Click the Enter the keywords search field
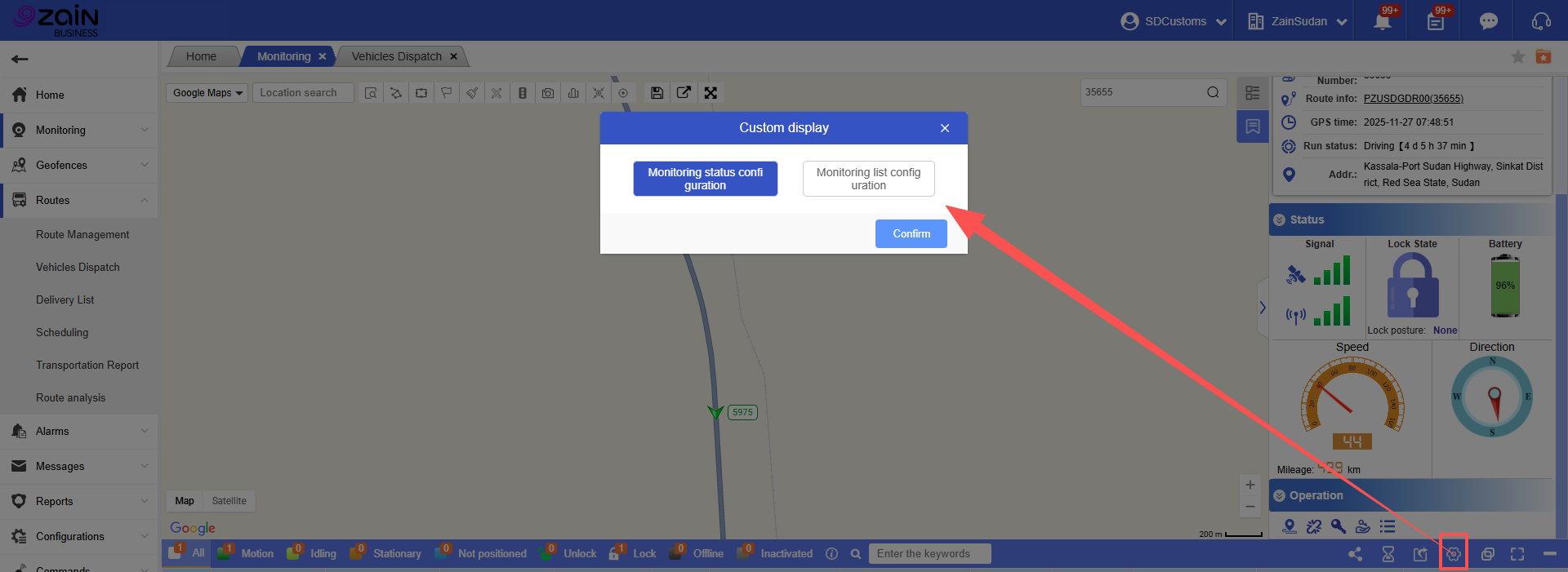This screenshot has width=1568, height=572. (x=929, y=554)
